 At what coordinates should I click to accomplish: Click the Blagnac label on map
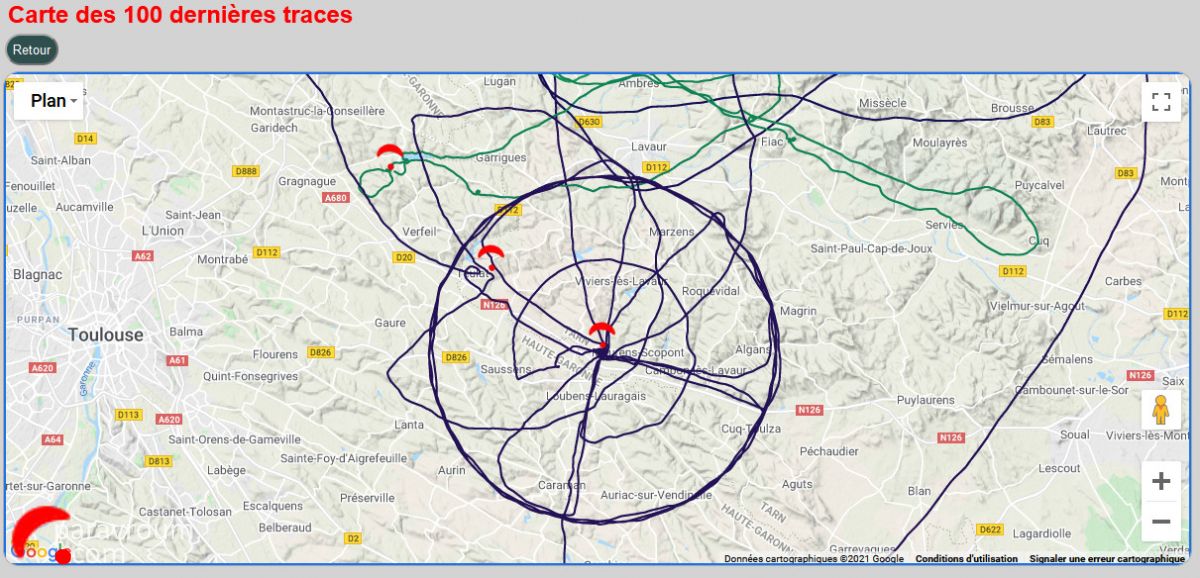pyautogui.click(x=39, y=275)
